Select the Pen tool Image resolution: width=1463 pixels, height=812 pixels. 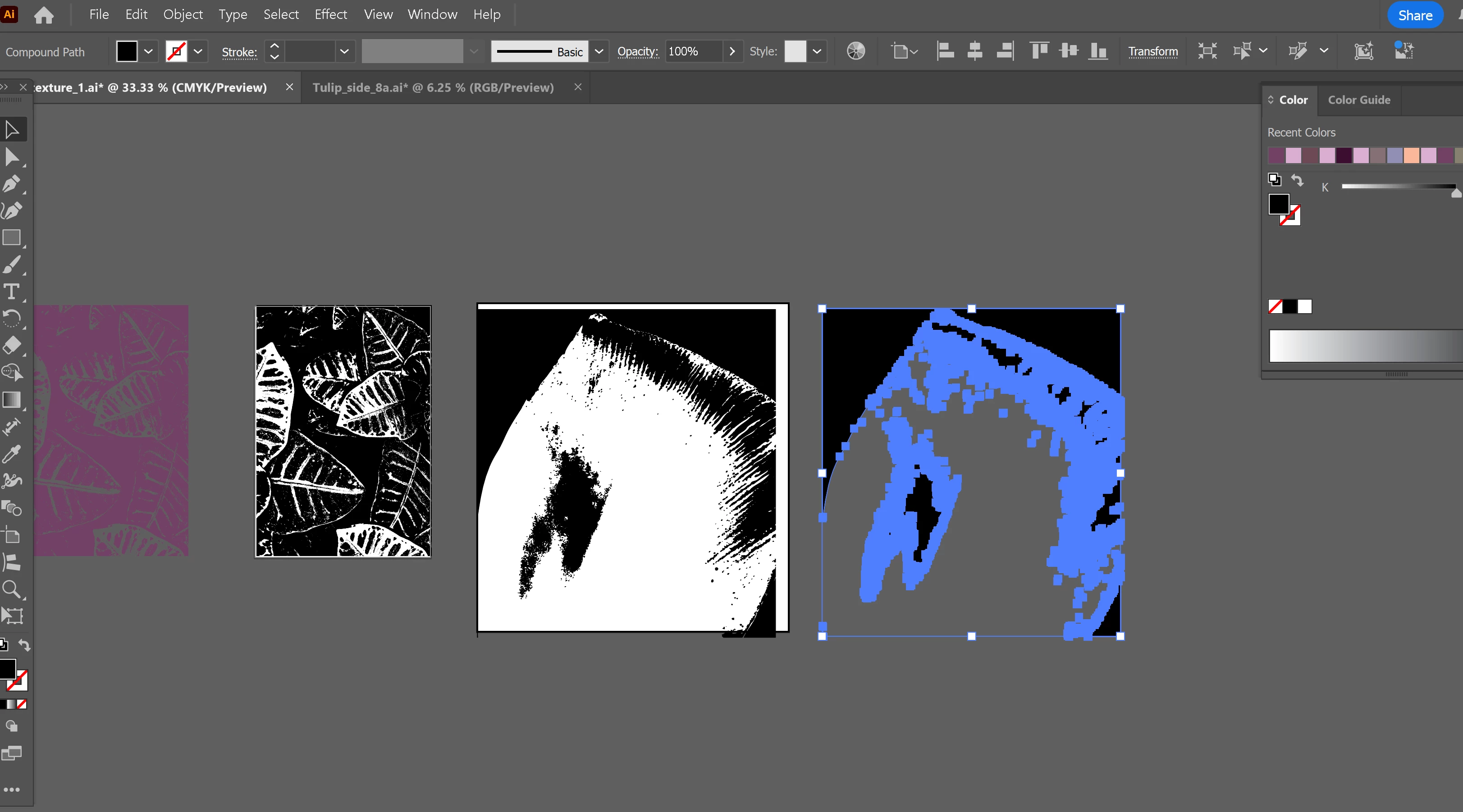pyautogui.click(x=12, y=184)
